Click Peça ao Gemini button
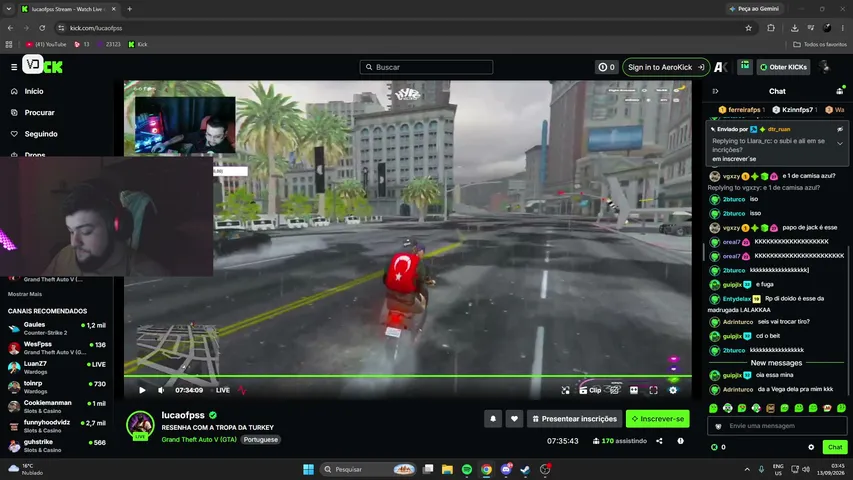This screenshot has width=853, height=480. [x=753, y=9]
